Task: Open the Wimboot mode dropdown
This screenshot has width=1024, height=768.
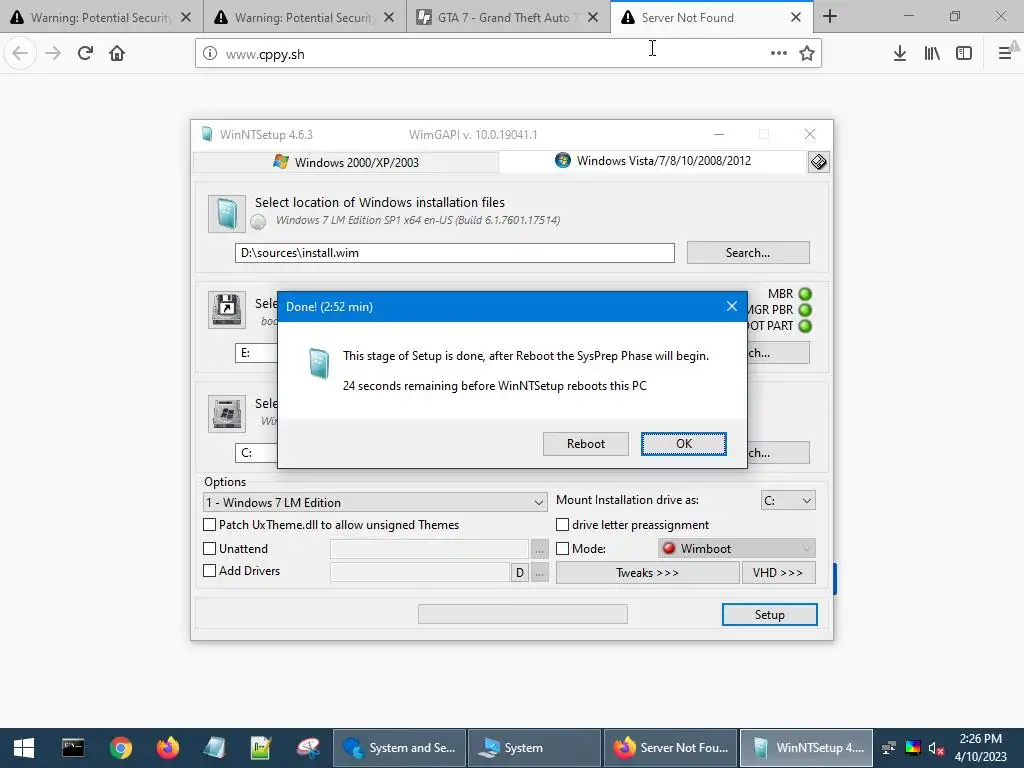Action: click(x=737, y=549)
